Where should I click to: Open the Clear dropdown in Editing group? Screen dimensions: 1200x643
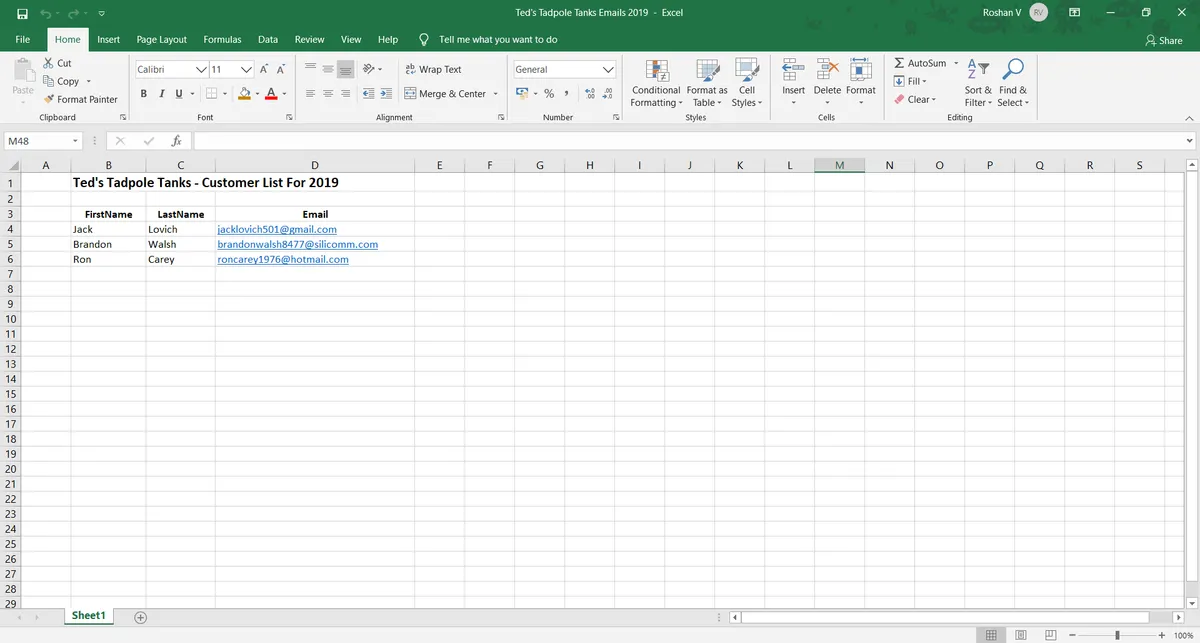click(915, 99)
